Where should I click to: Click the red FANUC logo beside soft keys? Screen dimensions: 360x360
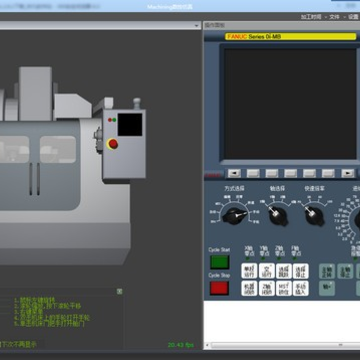coord(214,174)
